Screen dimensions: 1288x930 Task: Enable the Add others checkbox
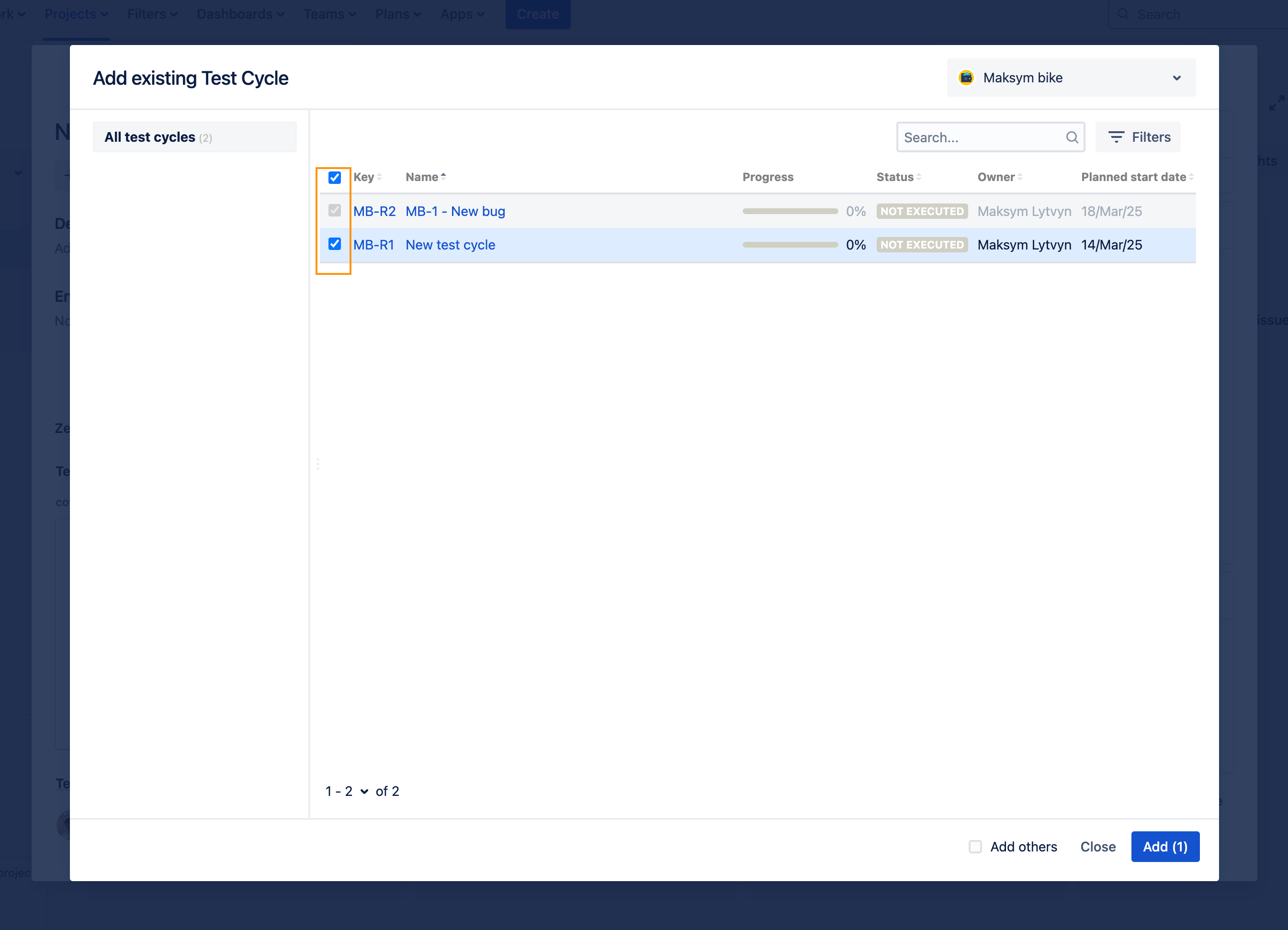[975, 847]
